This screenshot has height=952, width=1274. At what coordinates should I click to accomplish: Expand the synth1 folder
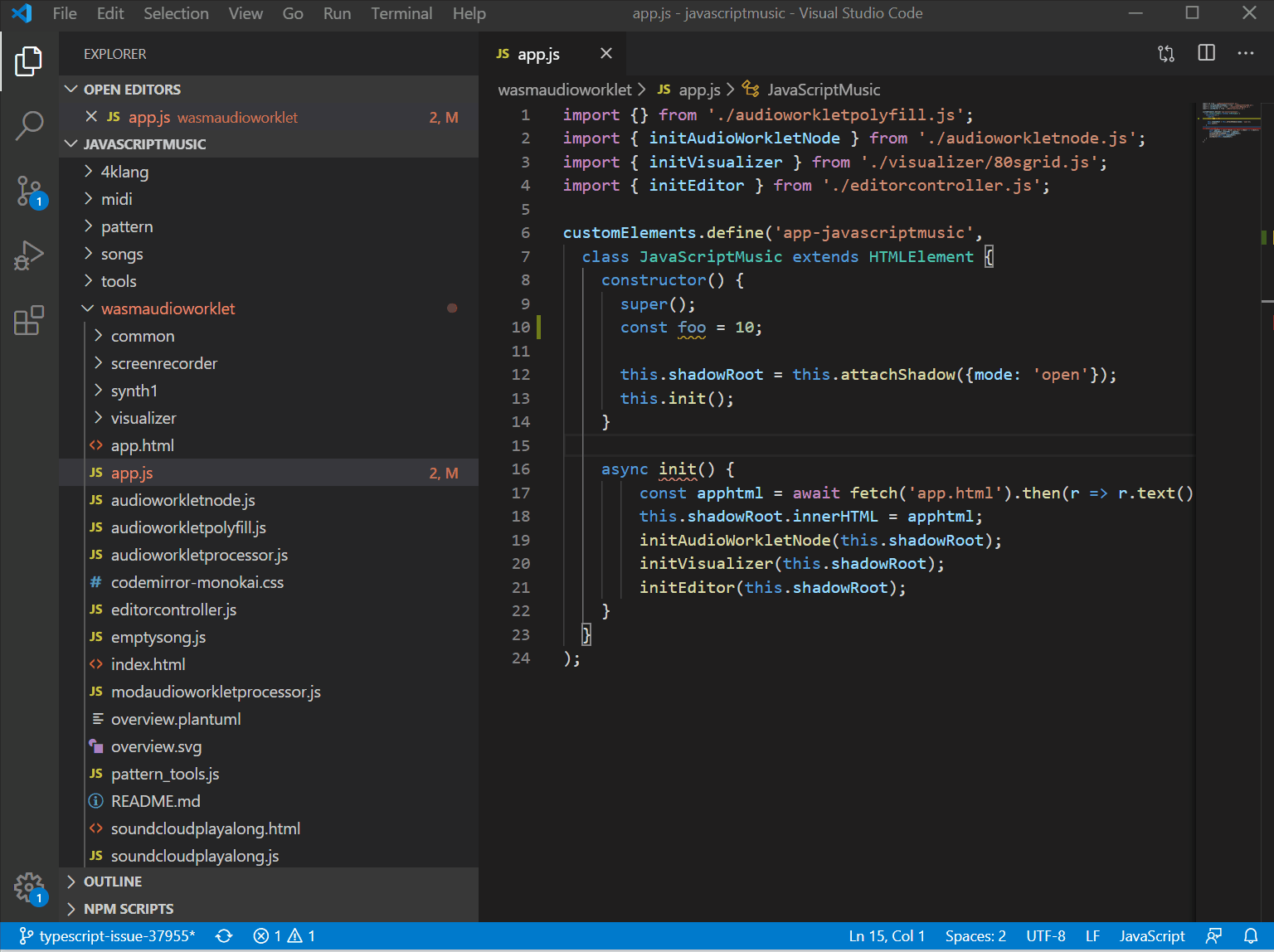(x=269, y=391)
